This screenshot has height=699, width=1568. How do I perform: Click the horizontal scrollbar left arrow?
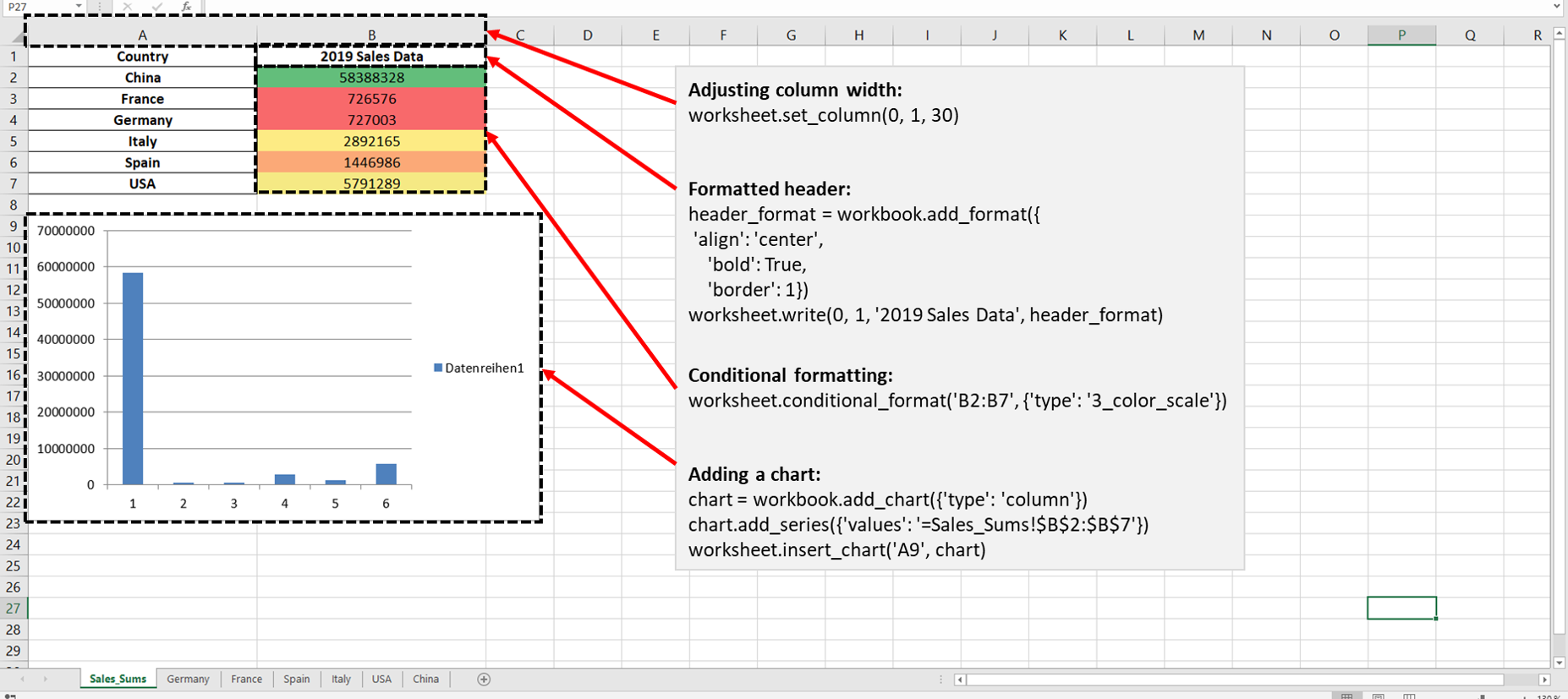click(x=960, y=680)
